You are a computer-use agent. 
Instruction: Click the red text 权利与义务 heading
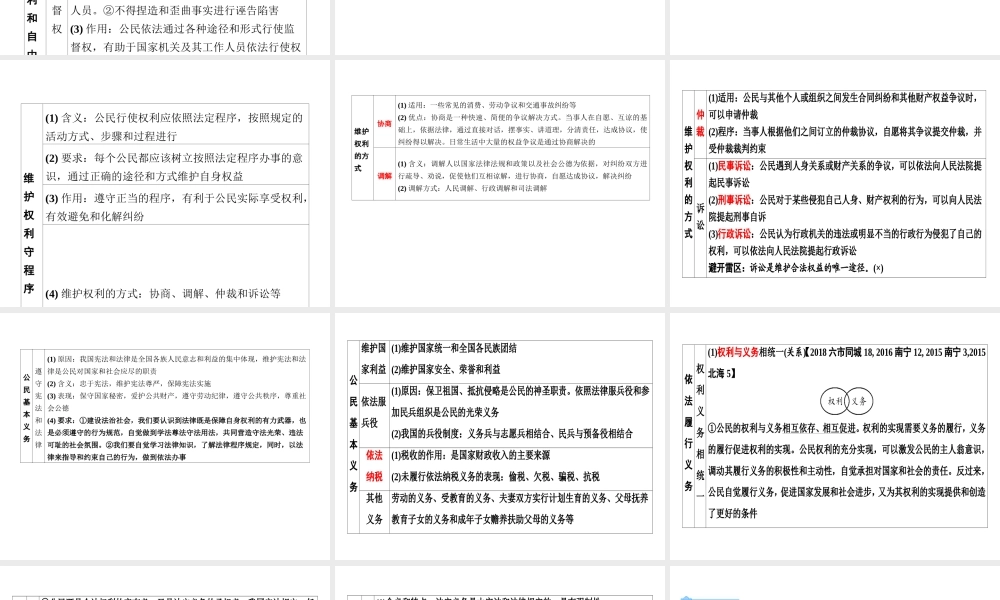click(x=738, y=352)
